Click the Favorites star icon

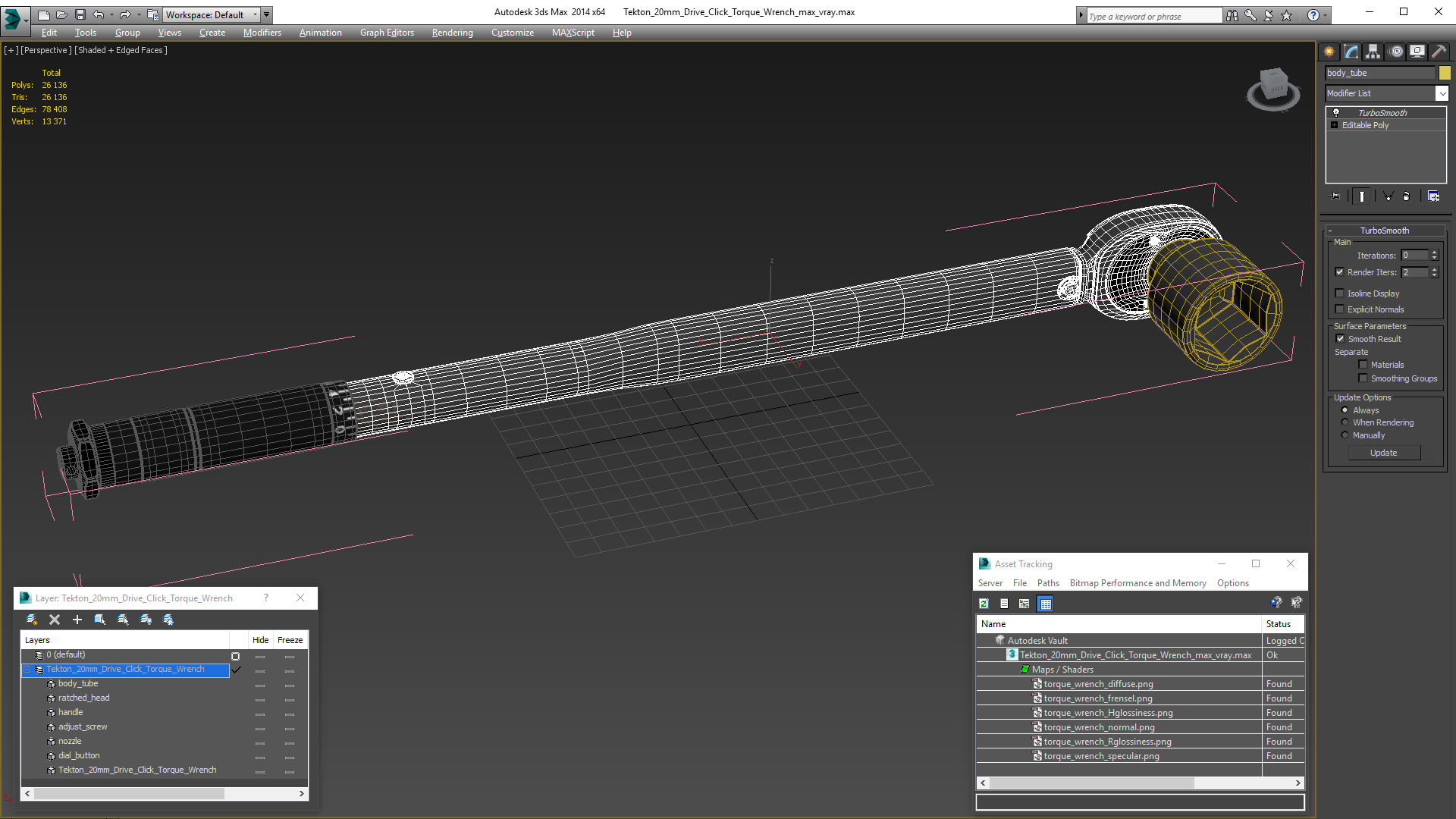(1286, 15)
